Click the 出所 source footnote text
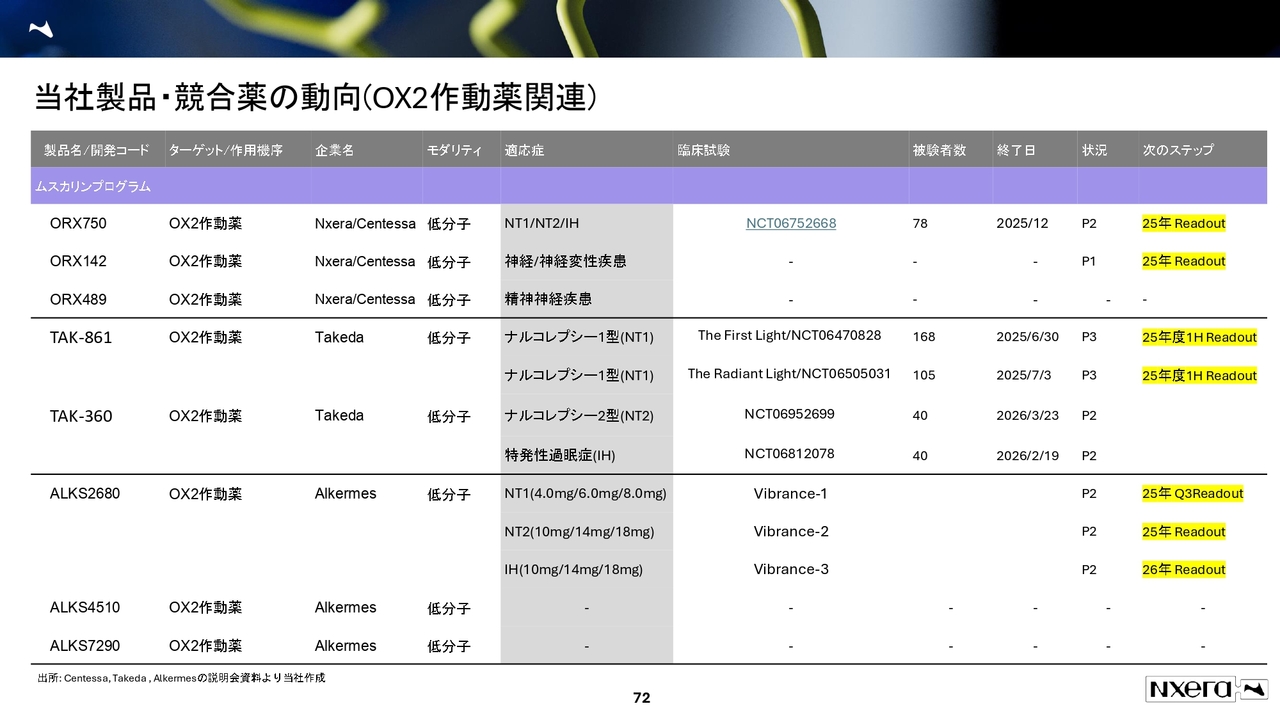This screenshot has height=720, width=1280. point(181,679)
